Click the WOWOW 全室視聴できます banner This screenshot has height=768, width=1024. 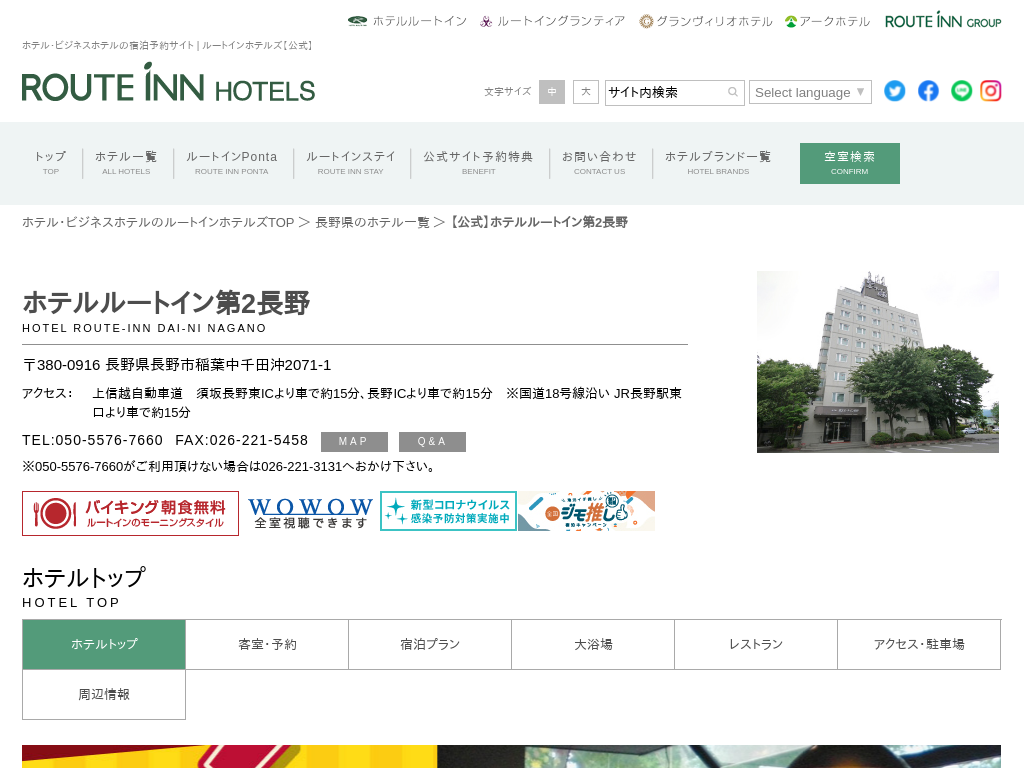[310, 513]
